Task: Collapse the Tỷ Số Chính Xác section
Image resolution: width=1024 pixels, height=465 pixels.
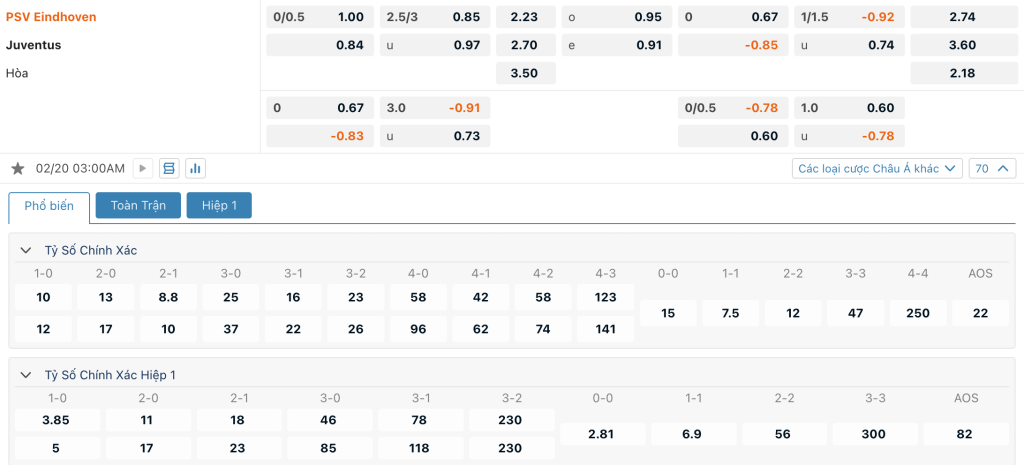Action: coord(26,250)
